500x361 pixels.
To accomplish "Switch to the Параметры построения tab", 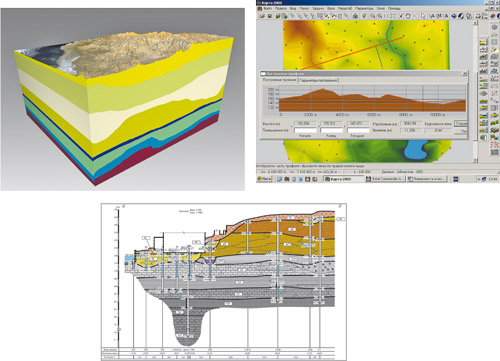I will point(319,80).
